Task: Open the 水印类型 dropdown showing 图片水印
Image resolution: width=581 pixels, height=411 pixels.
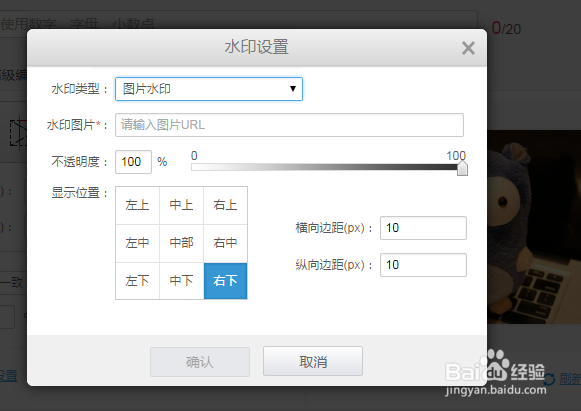Action: (x=209, y=89)
